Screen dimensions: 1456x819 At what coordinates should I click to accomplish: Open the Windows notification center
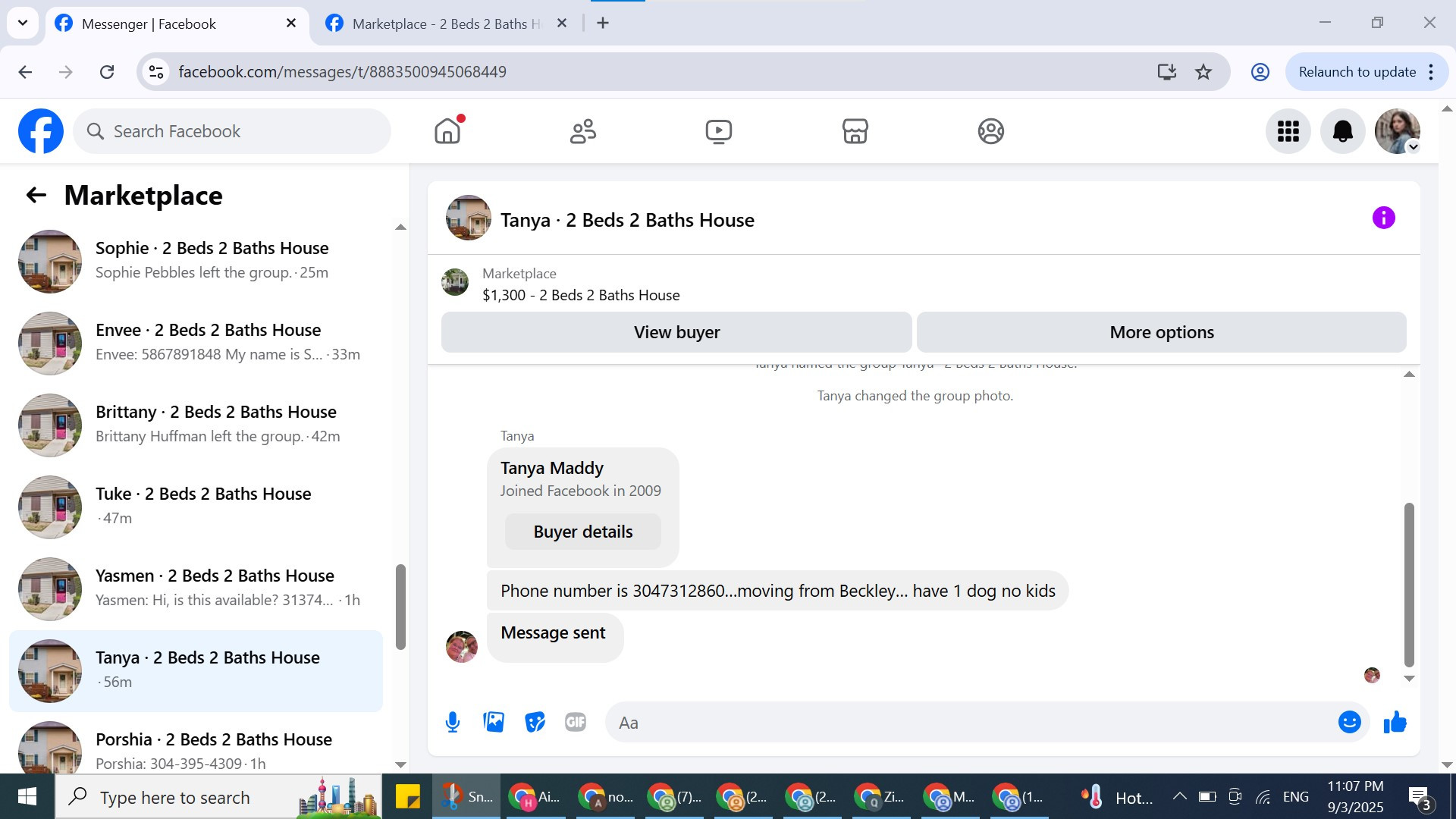pyautogui.click(x=1419, y=797)
